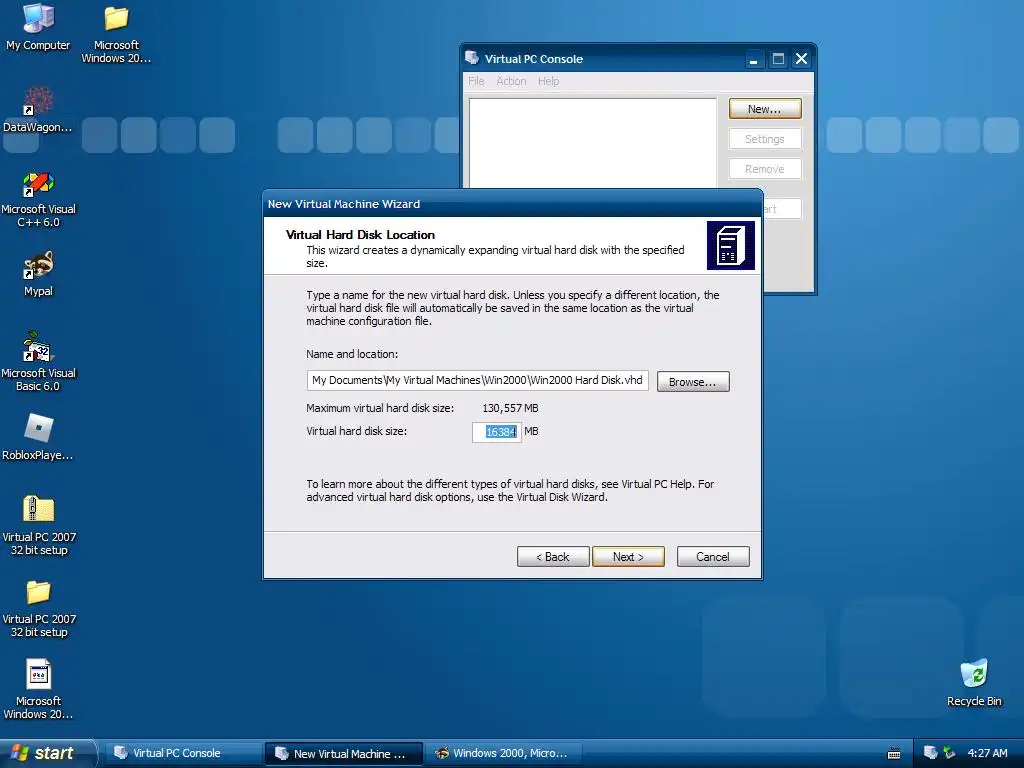
Task: Cancel the New Virtual Machine Wizard
Action: 713,556
